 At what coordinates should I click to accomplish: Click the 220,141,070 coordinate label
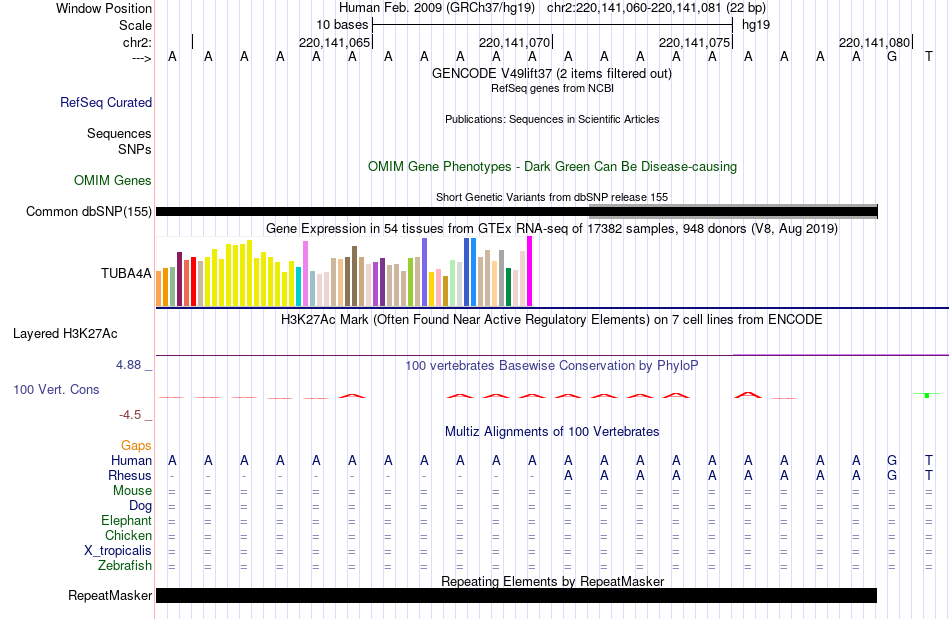(514, 42)
